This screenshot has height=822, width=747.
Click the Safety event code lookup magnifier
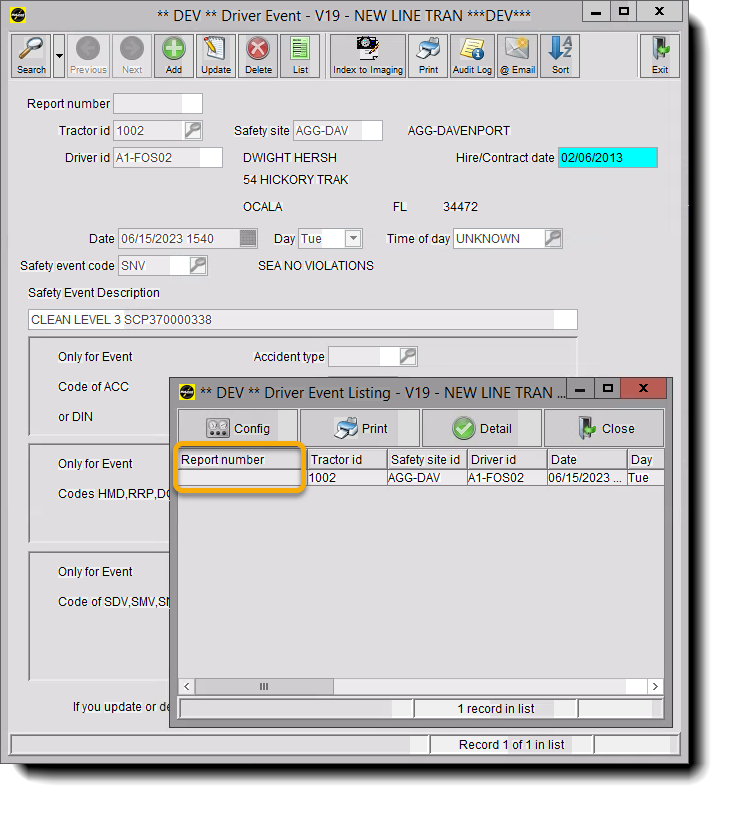[198, 265]
